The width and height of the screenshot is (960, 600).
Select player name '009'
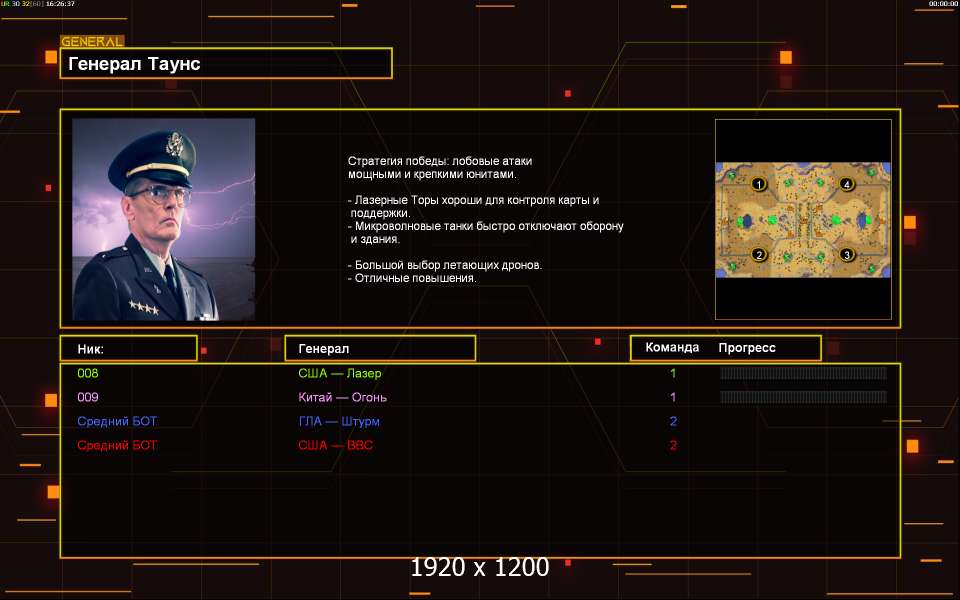(88, 397)
